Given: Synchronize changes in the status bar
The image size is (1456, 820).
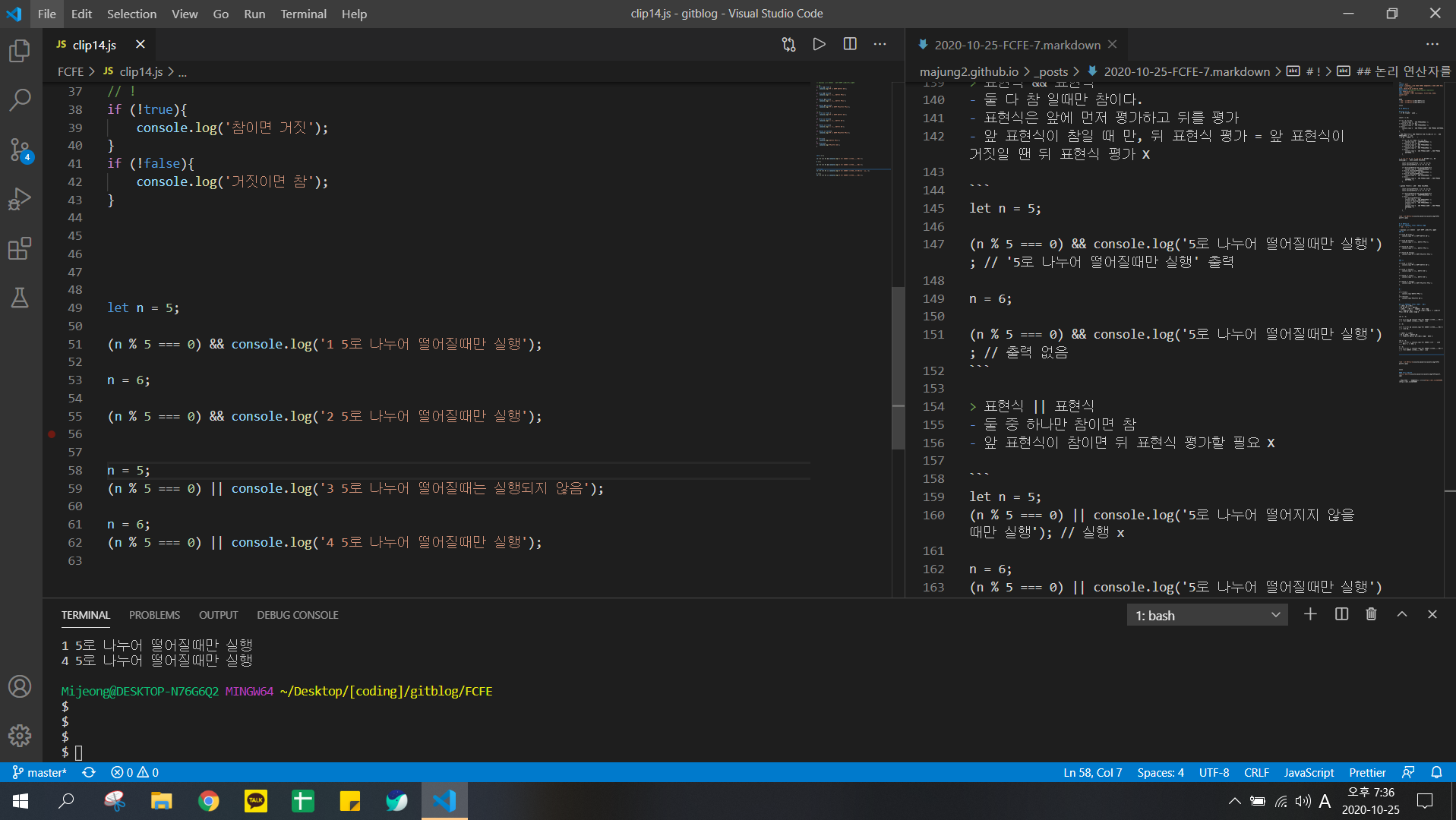Looking at the screenshot, I should tap(89, 772).
